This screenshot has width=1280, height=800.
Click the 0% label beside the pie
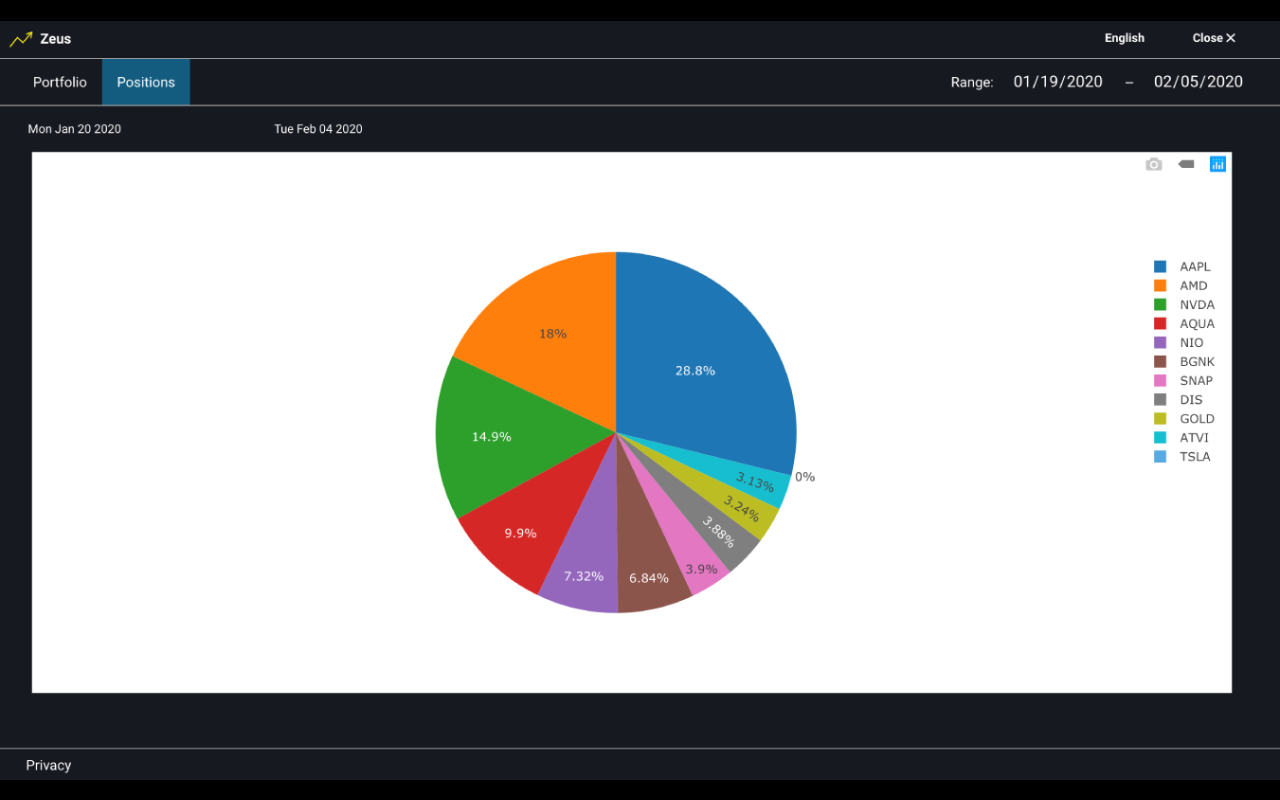point(805,477)
